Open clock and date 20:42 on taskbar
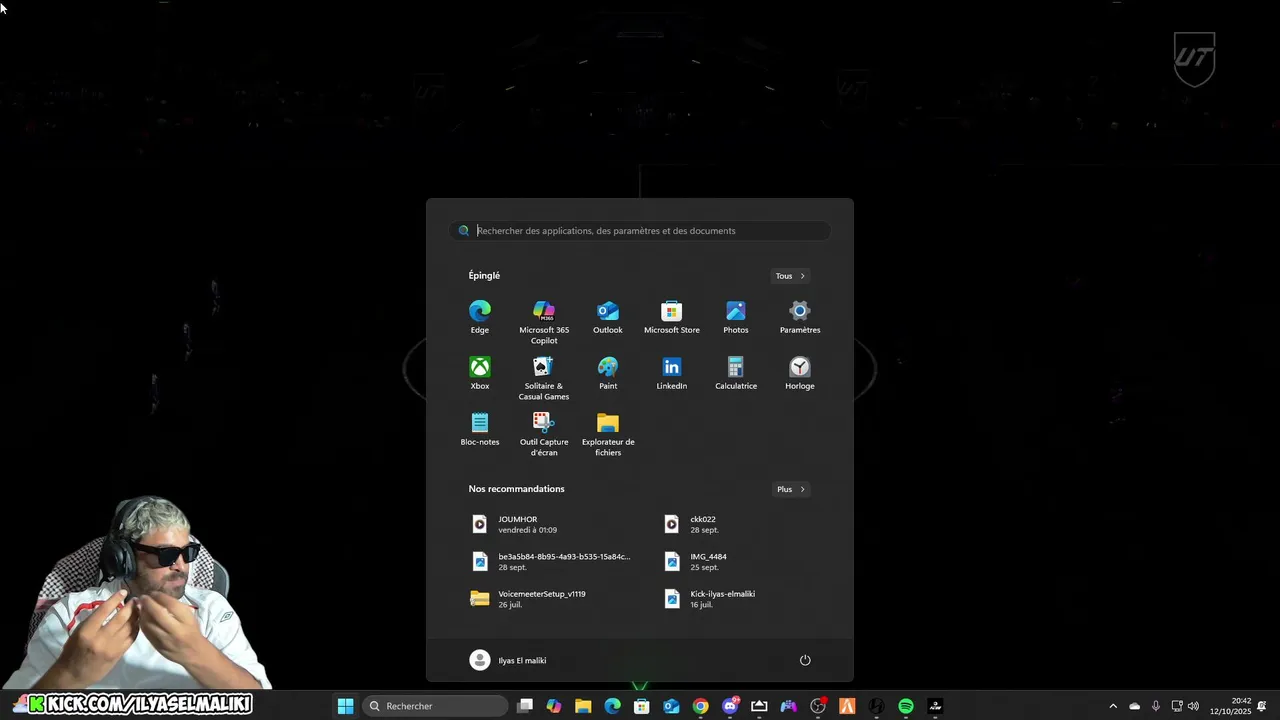Viewport: 1280px width, 720px height. 1230,706
